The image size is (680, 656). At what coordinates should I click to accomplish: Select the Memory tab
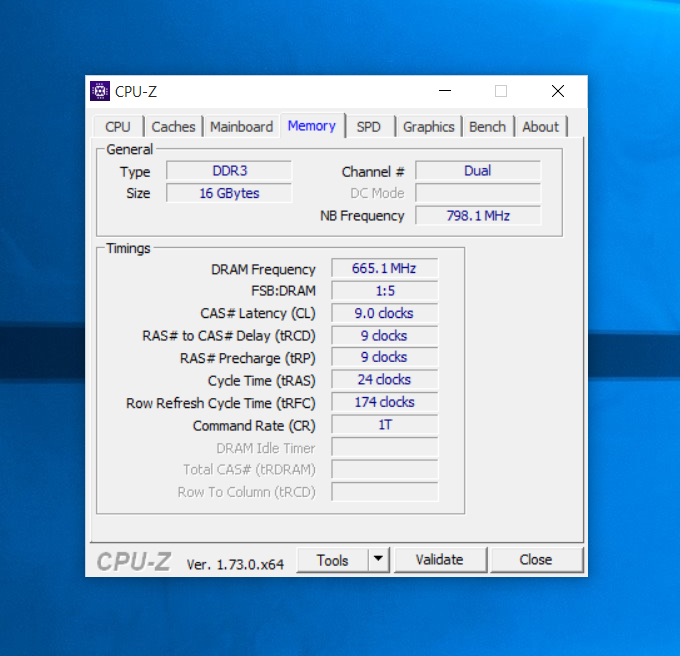click(312, 126)
